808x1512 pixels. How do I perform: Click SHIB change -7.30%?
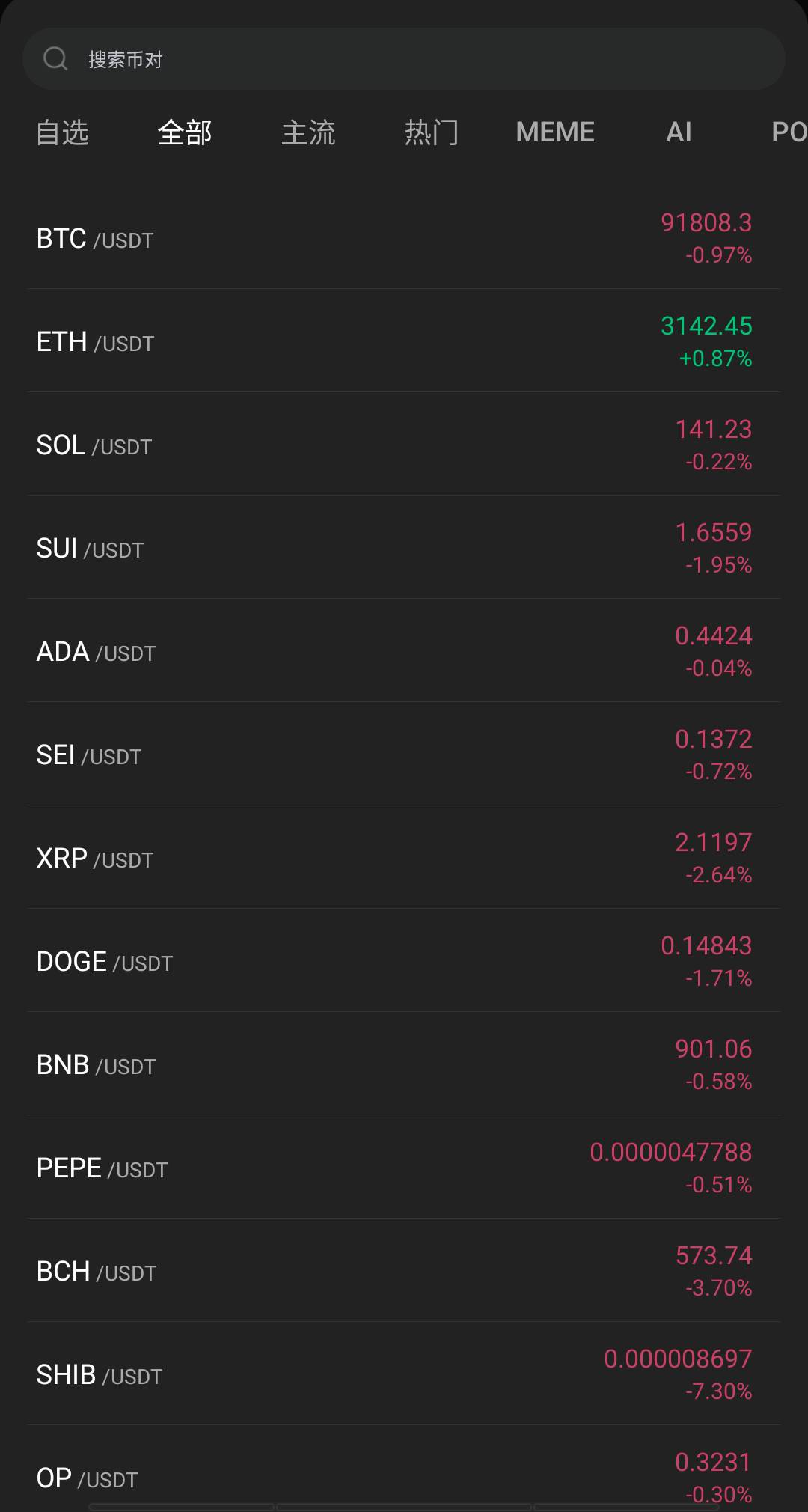[718, 1391]
